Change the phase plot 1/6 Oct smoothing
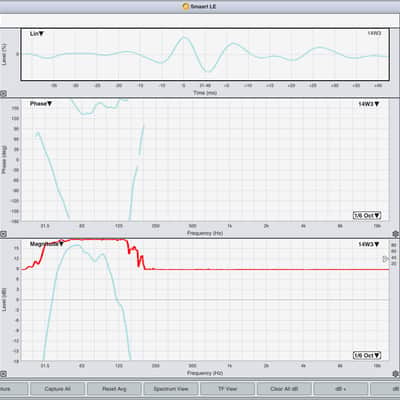 tap(367, 215)
